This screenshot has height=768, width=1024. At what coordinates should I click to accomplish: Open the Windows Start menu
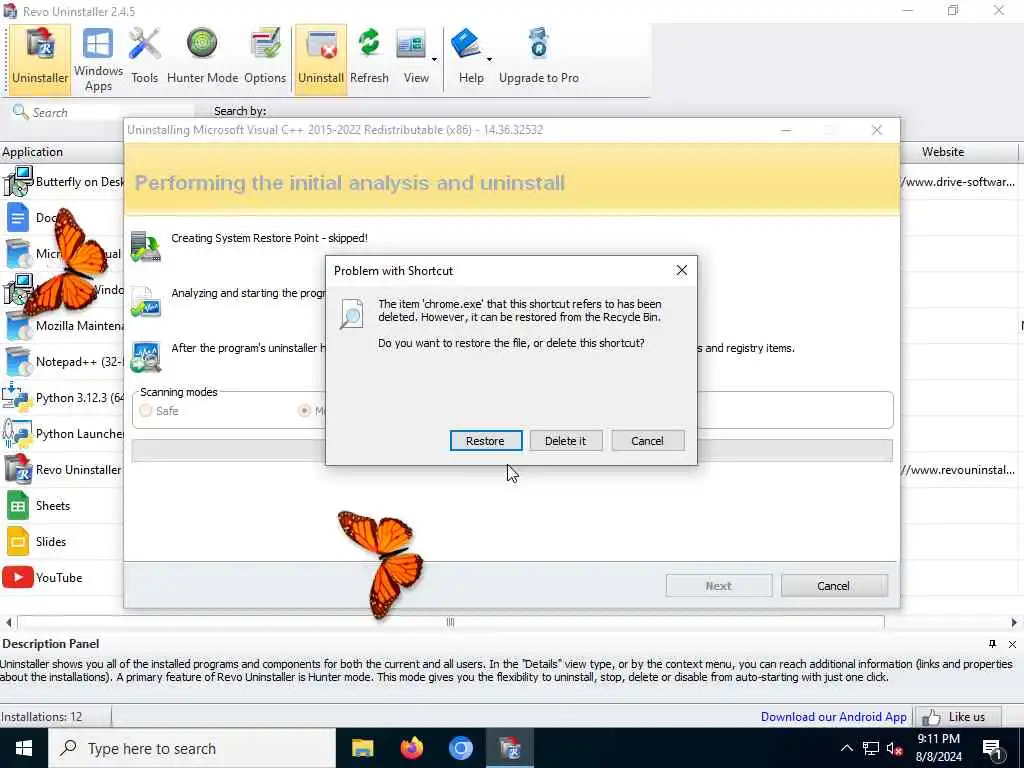[24, 748]
